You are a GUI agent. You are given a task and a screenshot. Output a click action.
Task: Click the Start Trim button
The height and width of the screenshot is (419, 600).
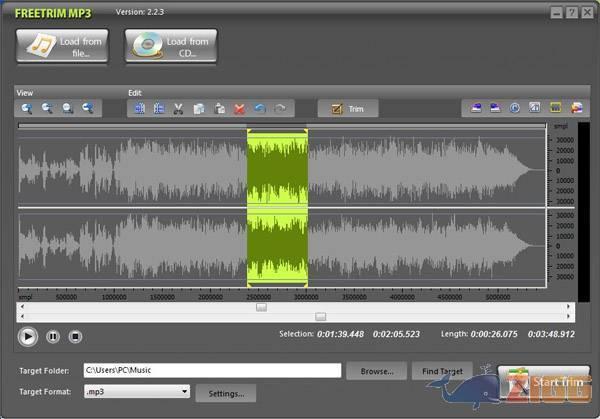(544, 384)
